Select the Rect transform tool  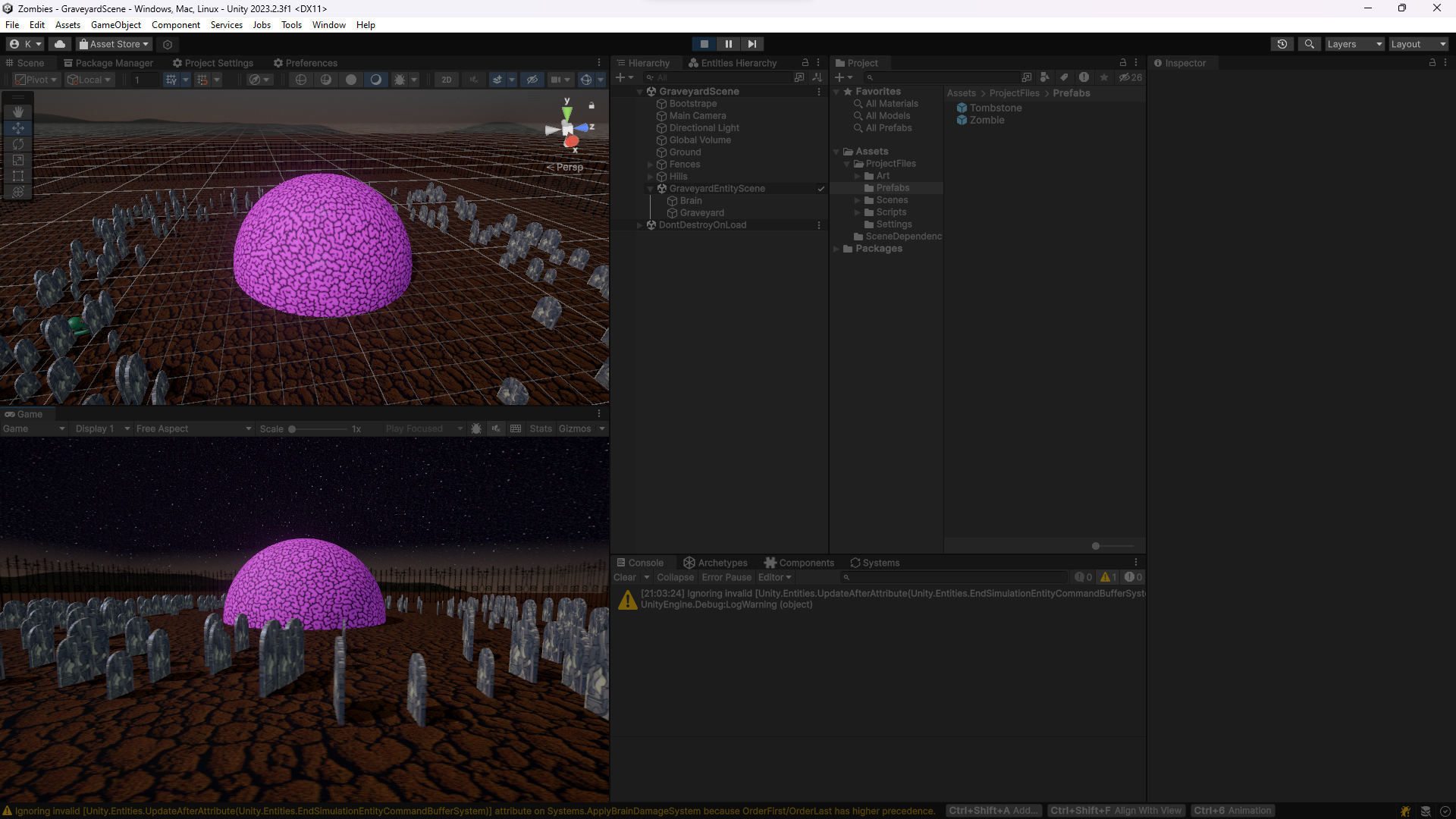click(x=18, y=176)
